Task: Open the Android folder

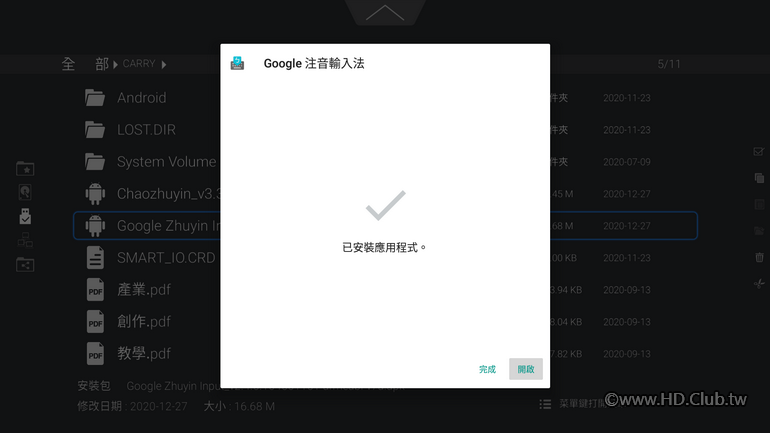Action: point(141,98)
